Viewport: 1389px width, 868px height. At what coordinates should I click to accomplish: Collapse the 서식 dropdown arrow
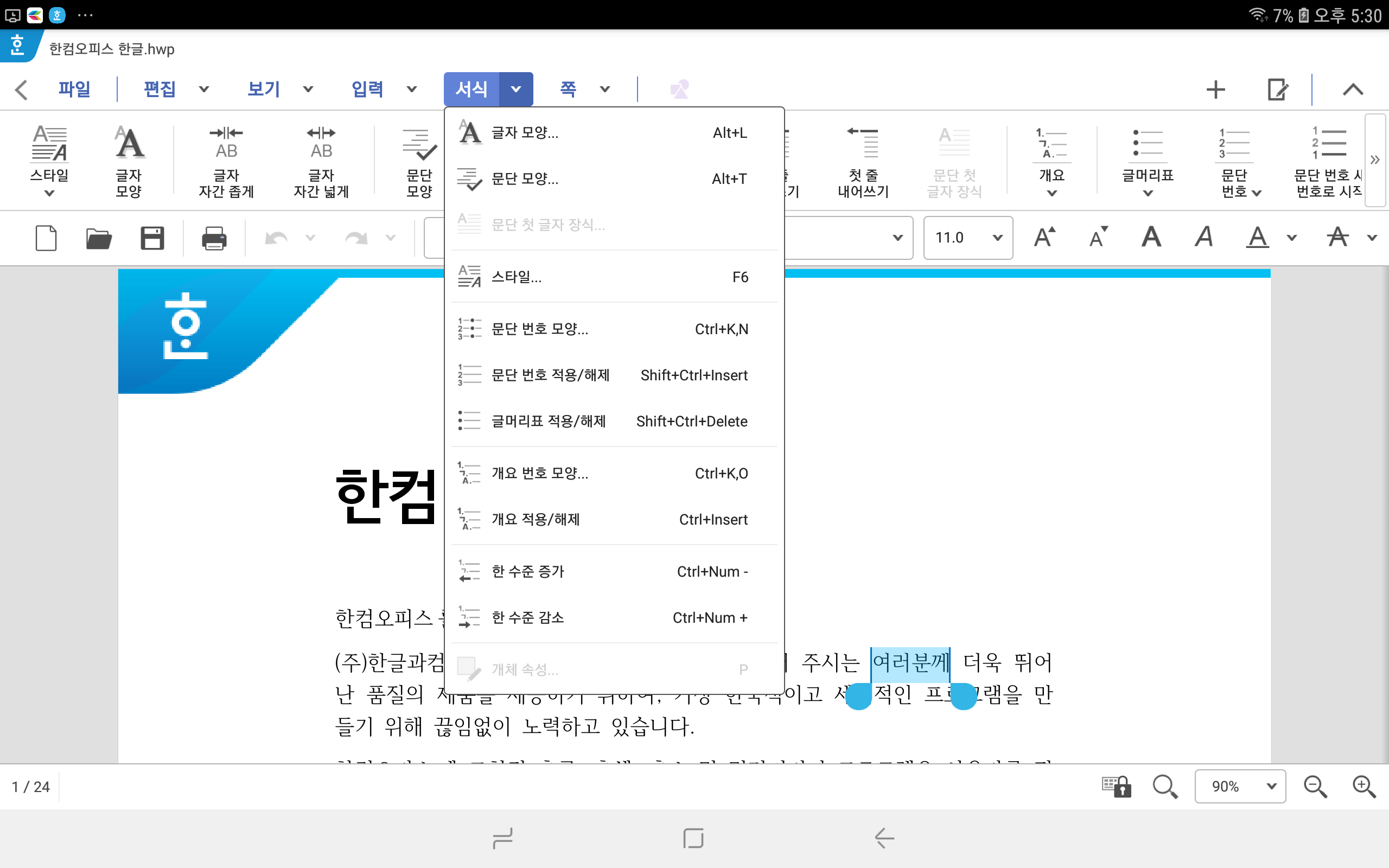[516, 89]
